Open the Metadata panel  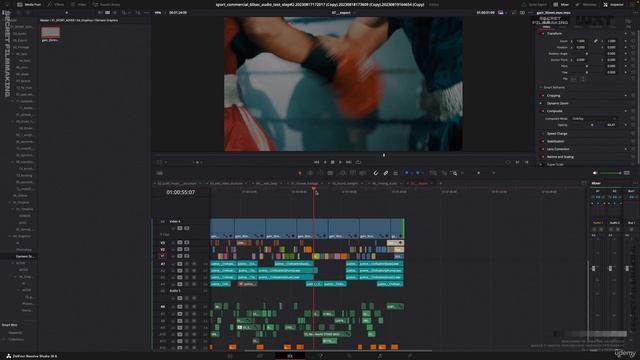pyautogui.click(x=586, y=4)
